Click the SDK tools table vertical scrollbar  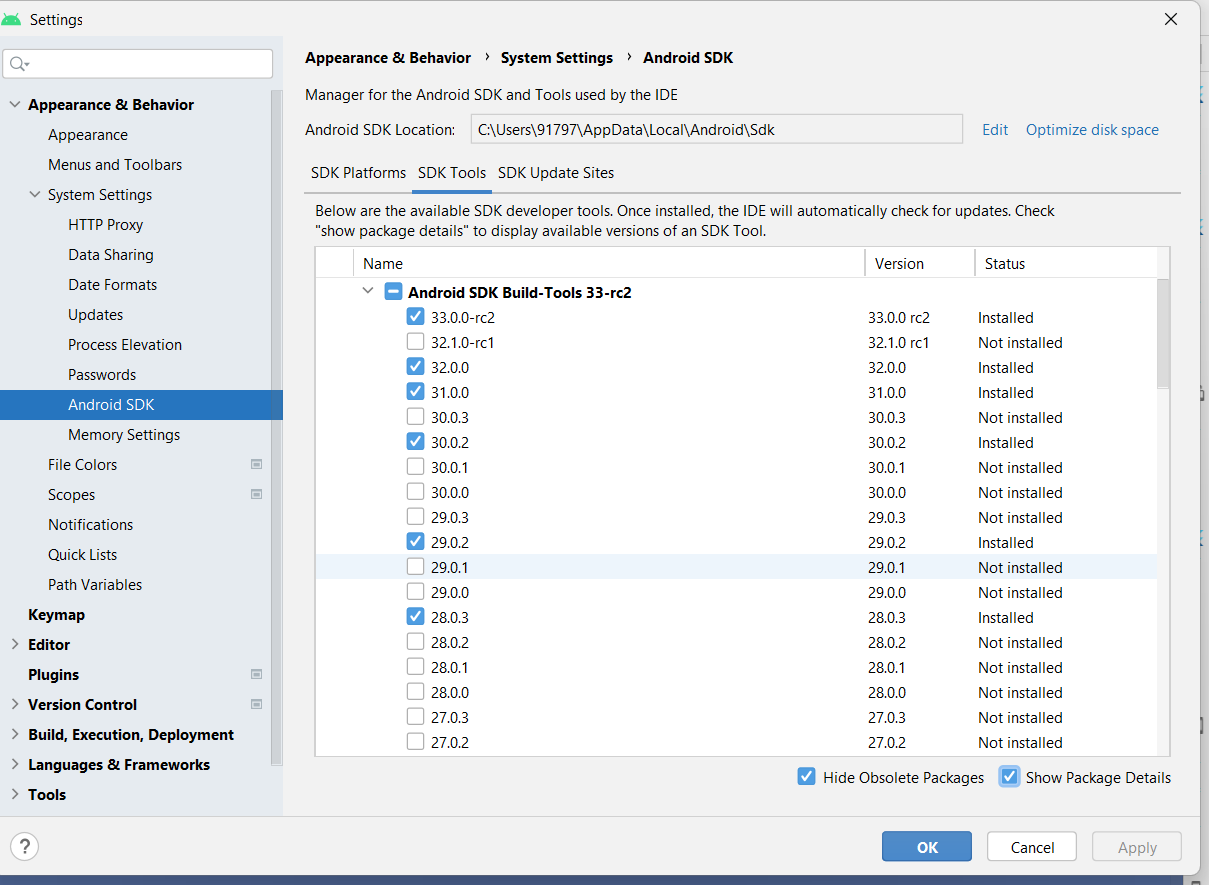point(1163,334)
